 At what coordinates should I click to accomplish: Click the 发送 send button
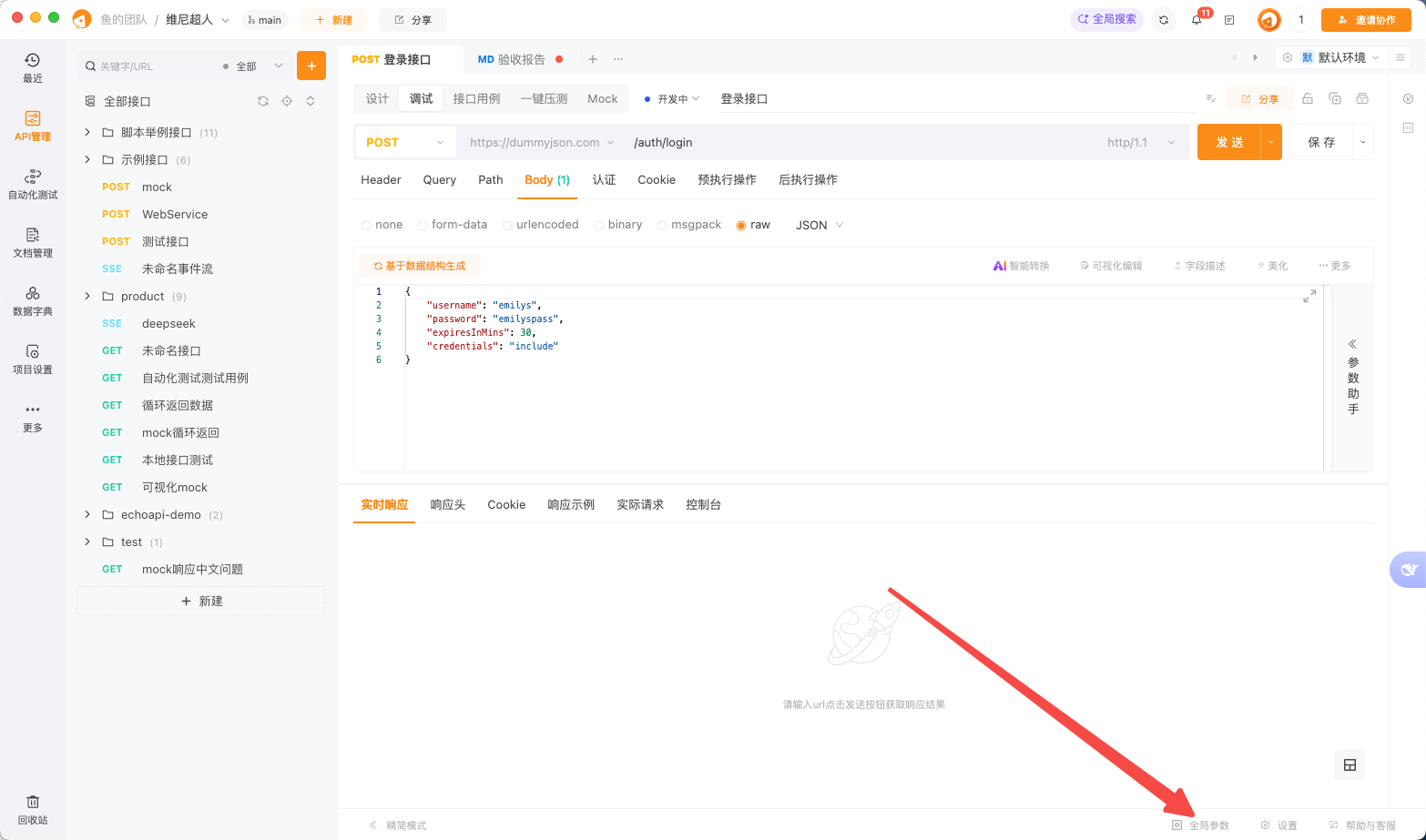click(1229, 142)
